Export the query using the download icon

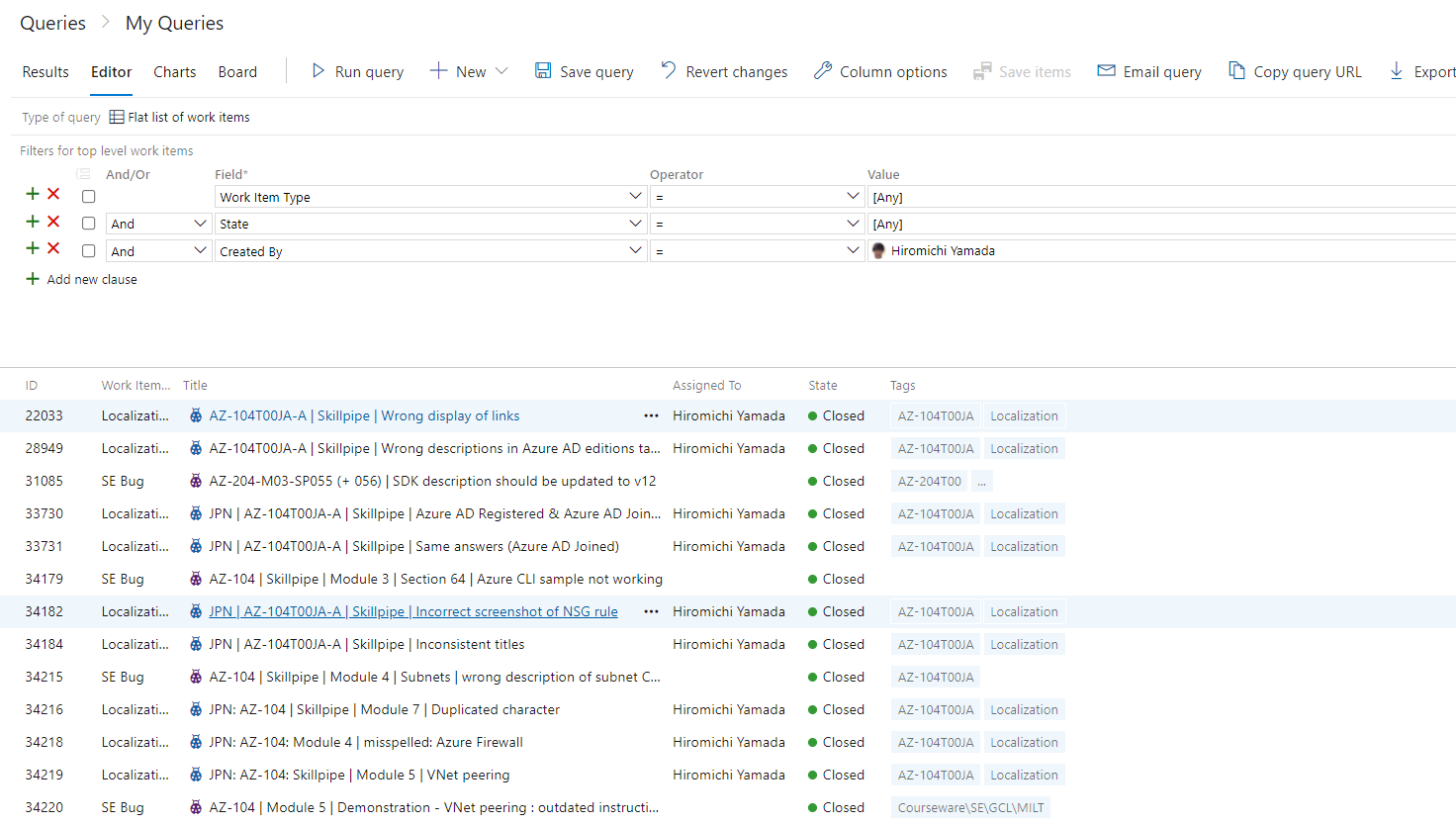1397,70
